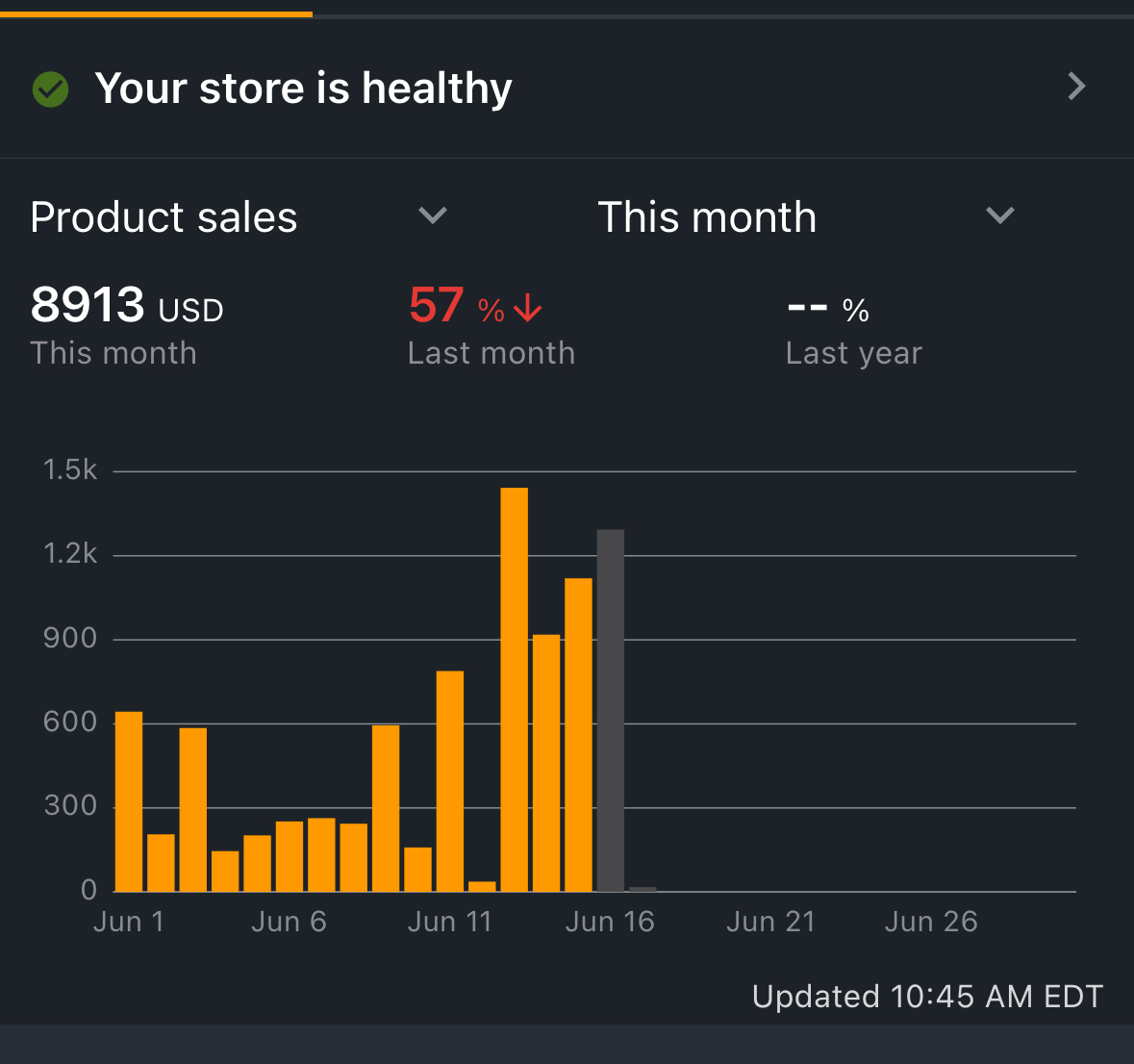Image resolution: width=1134 pixels, height=1064 pixels.
Task: Open the This month period dropdown
Action: (807, 216)
